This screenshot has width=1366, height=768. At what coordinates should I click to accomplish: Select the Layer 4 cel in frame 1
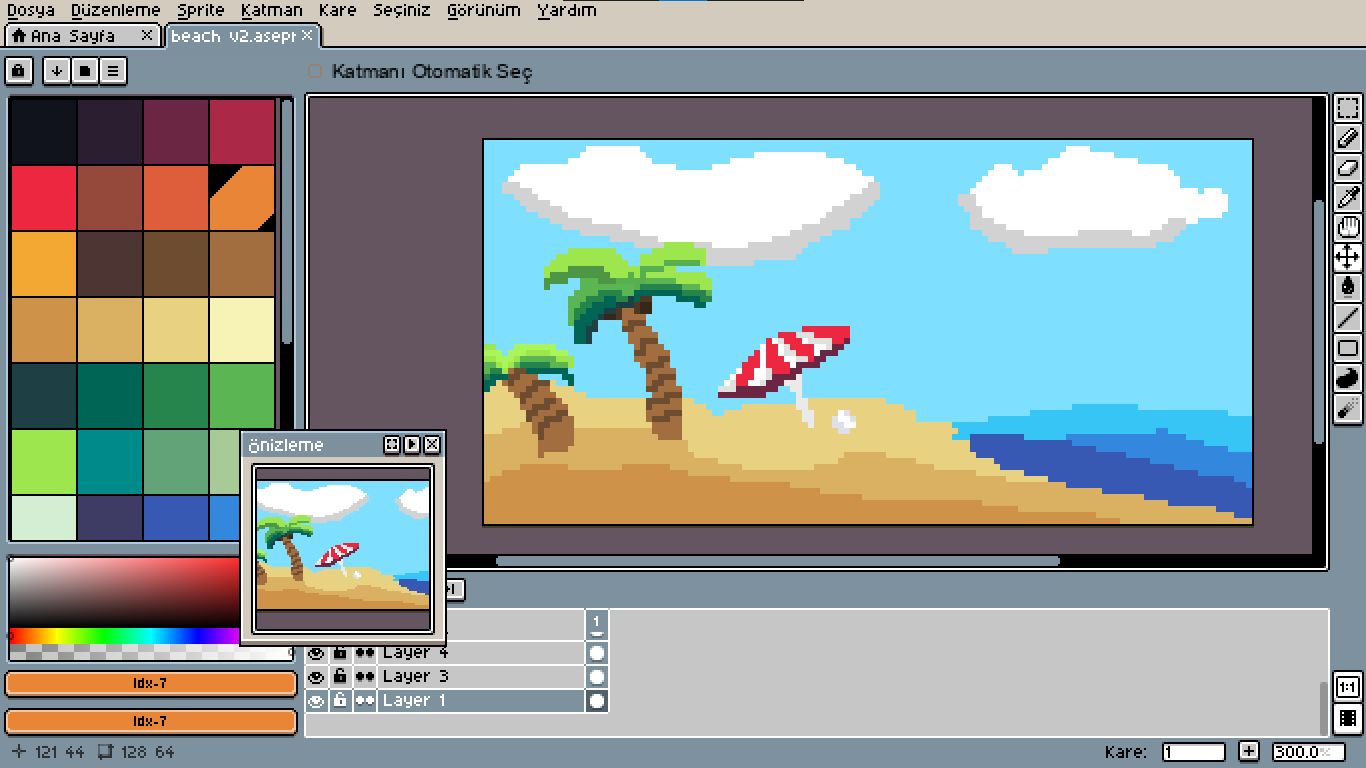point(597,653)
